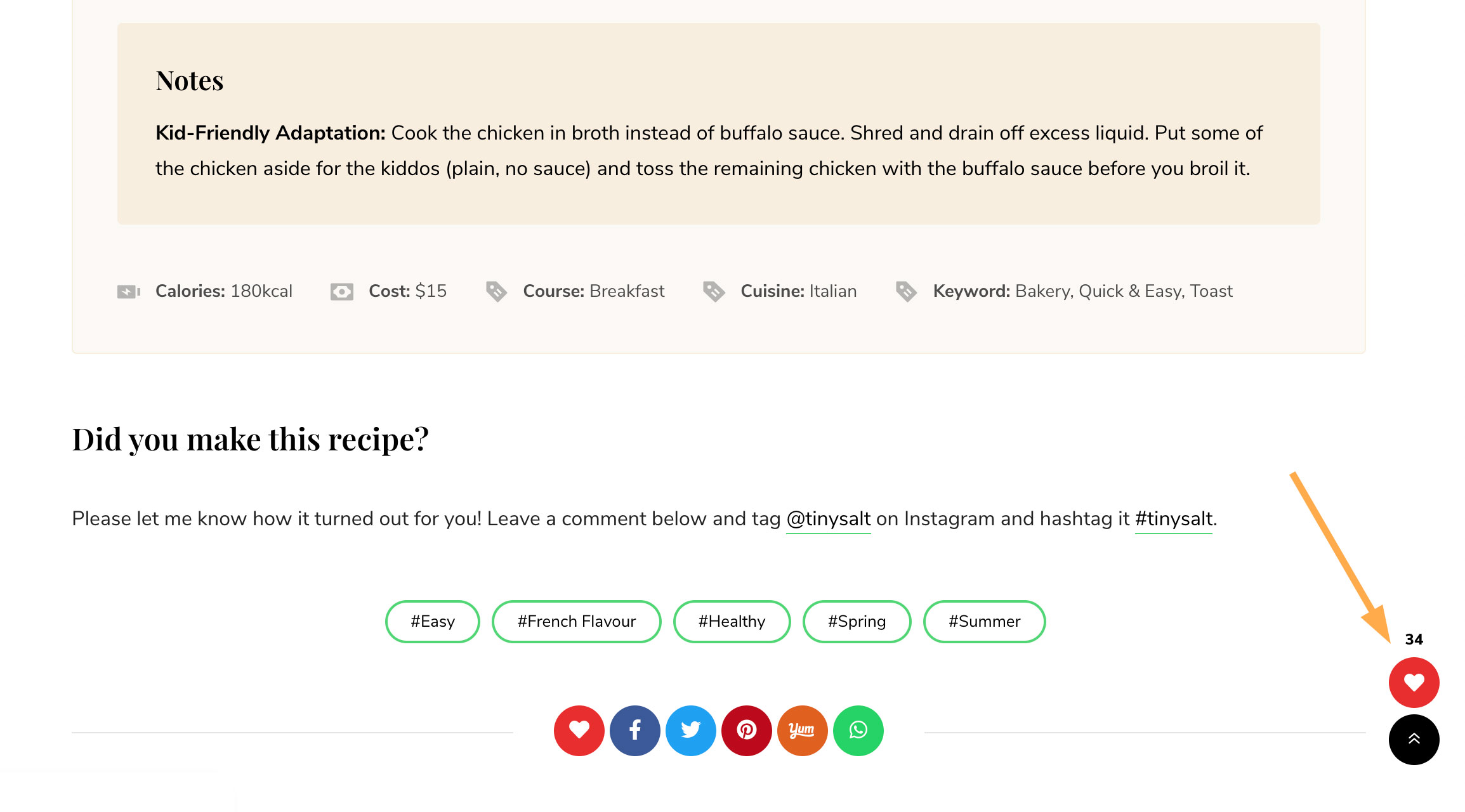The image size is (1465, 812).
Task: Open the #Spring tag
Action: [x=857, y=621]
